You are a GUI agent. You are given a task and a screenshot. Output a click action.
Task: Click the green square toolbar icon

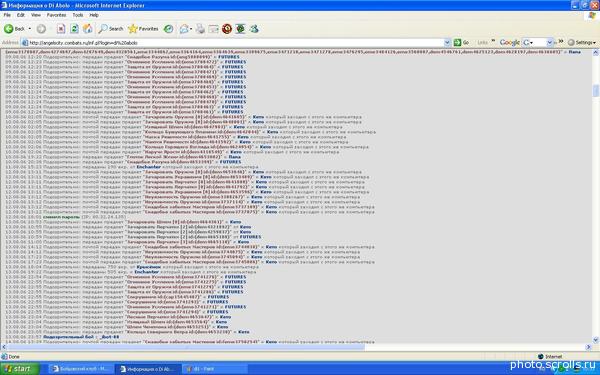[240, 29]
